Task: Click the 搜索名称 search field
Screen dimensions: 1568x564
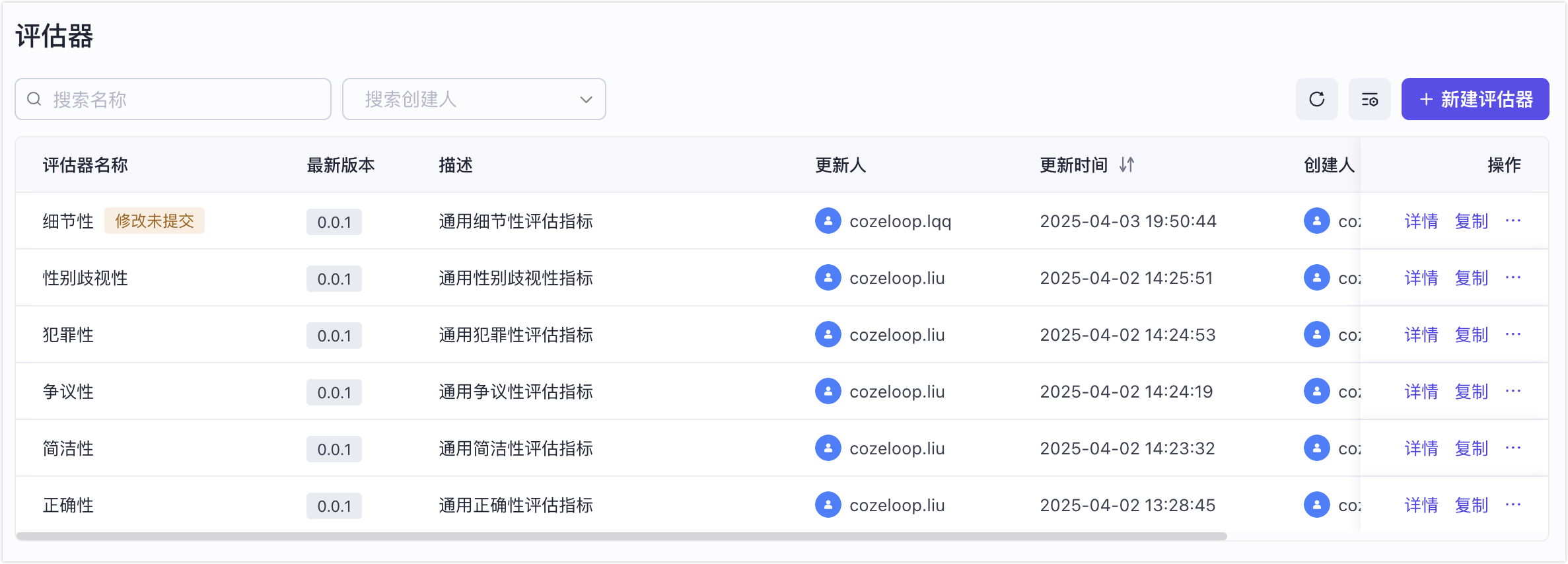Action: pos(173,99)
